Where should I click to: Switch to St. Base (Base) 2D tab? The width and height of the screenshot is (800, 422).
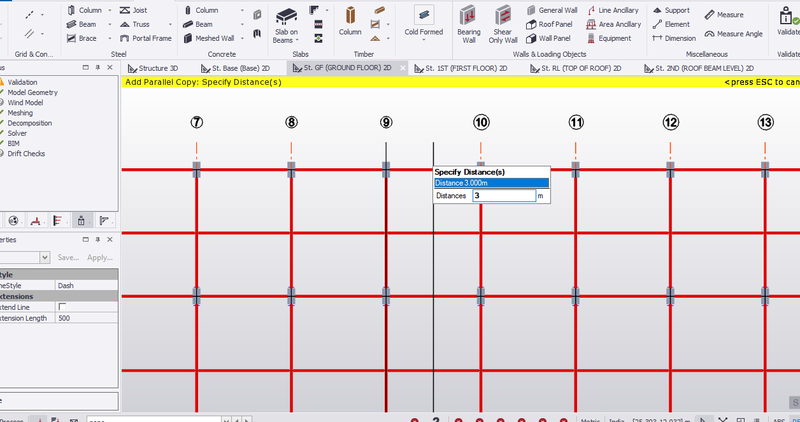[x=235, y=68]
